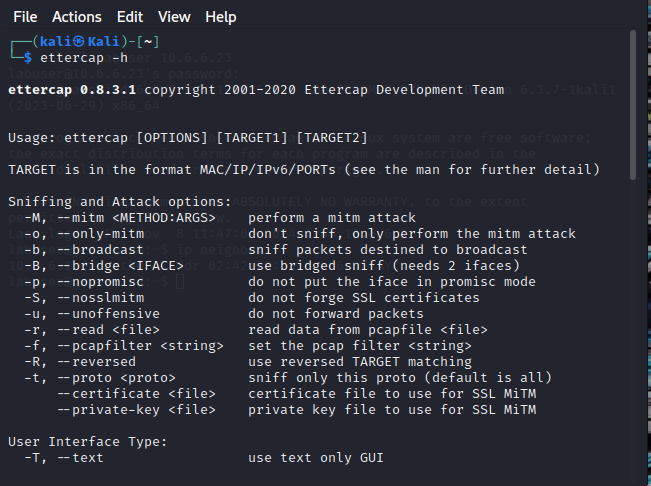651x486 pixels.
Task: Click the '--unoffensive' option text
Action: click(108, 314)
